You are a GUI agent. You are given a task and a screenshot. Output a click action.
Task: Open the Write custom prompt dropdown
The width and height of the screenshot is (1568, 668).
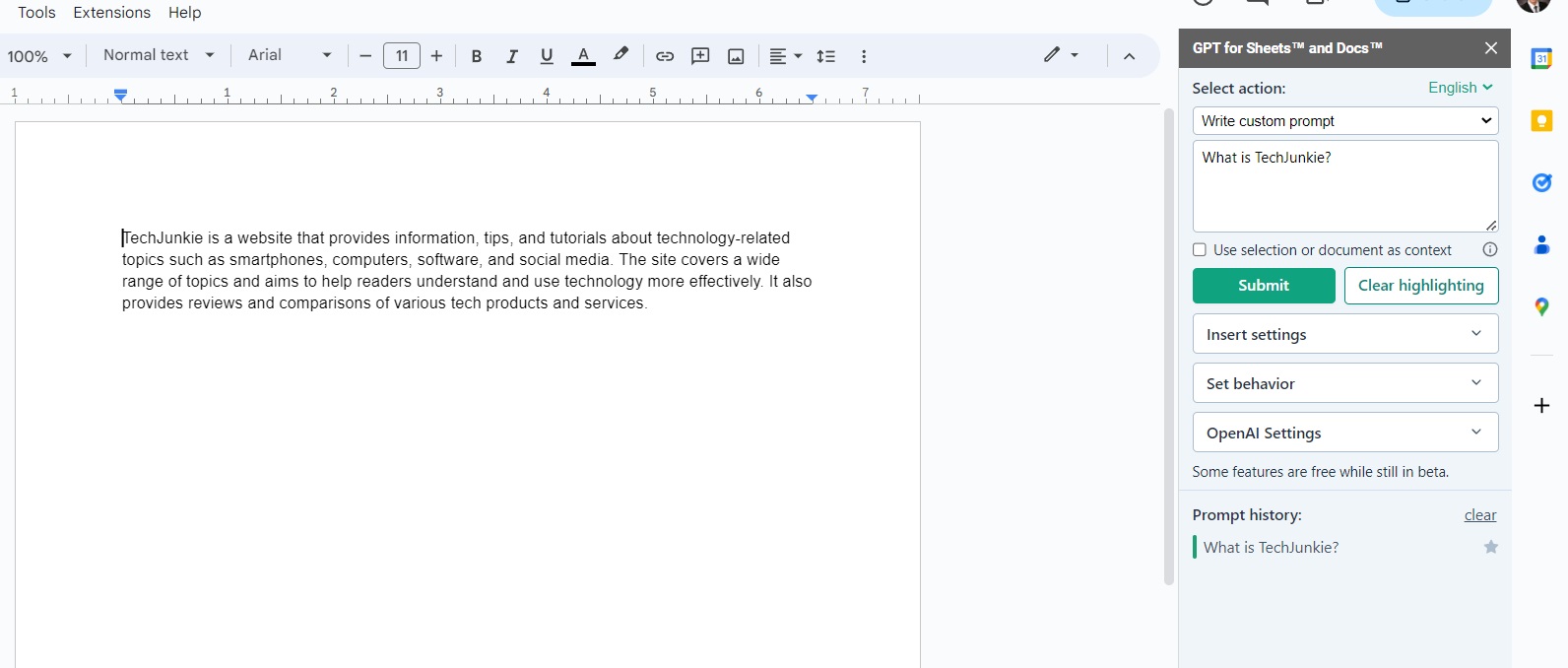(x=1345, y=120)
